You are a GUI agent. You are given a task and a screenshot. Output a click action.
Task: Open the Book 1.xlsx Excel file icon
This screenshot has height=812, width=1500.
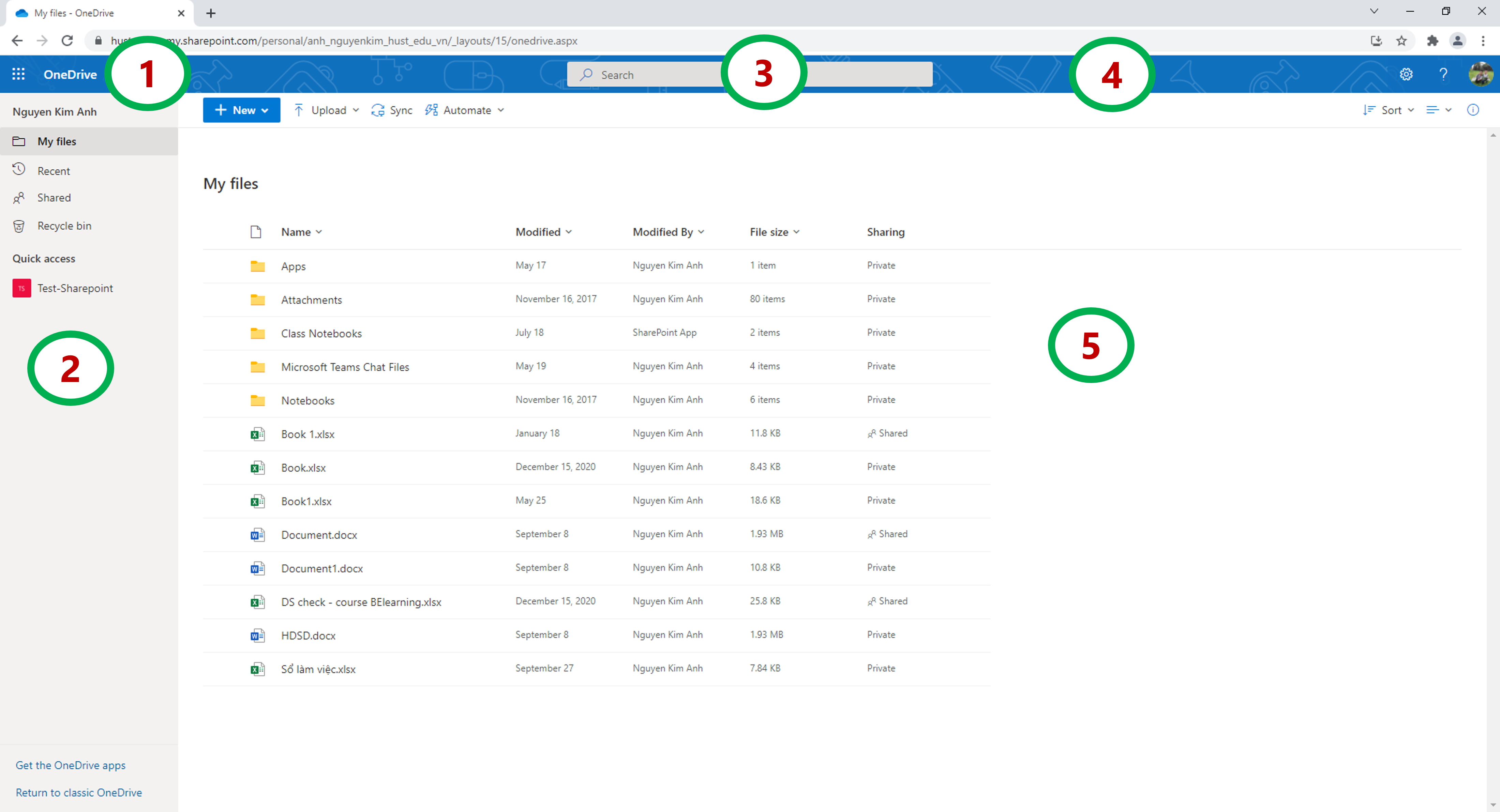click(257, 434)
